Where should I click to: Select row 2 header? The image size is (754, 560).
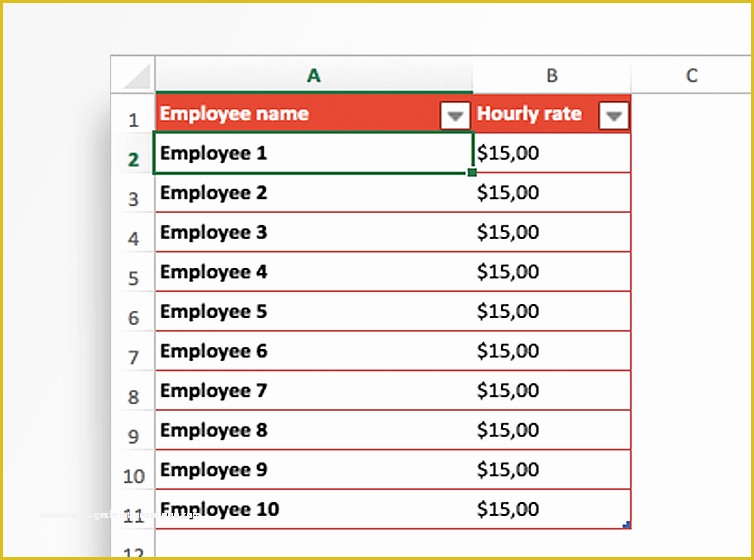click(x=133, y=153)
